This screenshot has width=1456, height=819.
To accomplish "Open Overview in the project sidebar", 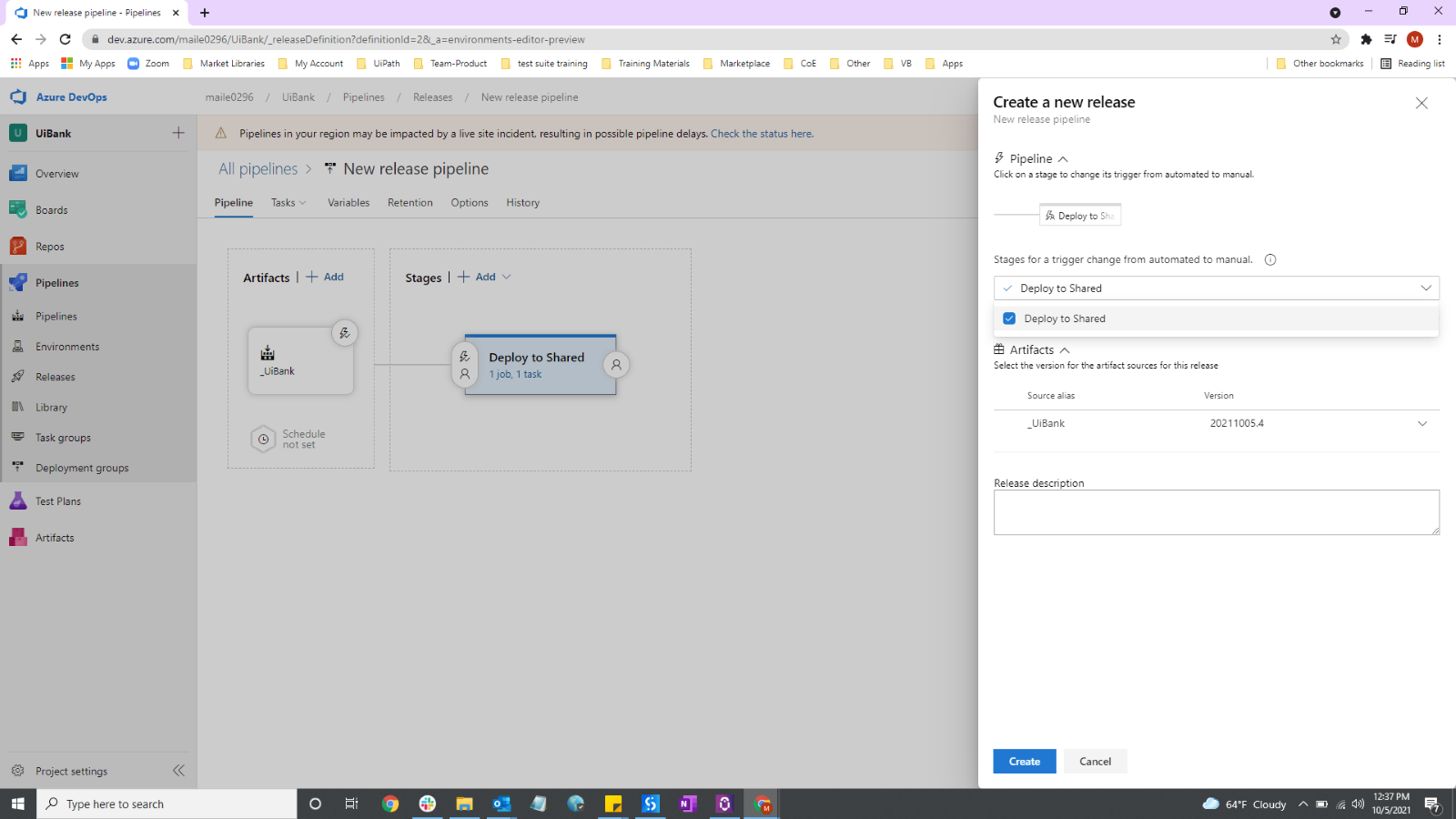I will click(56, 174).
